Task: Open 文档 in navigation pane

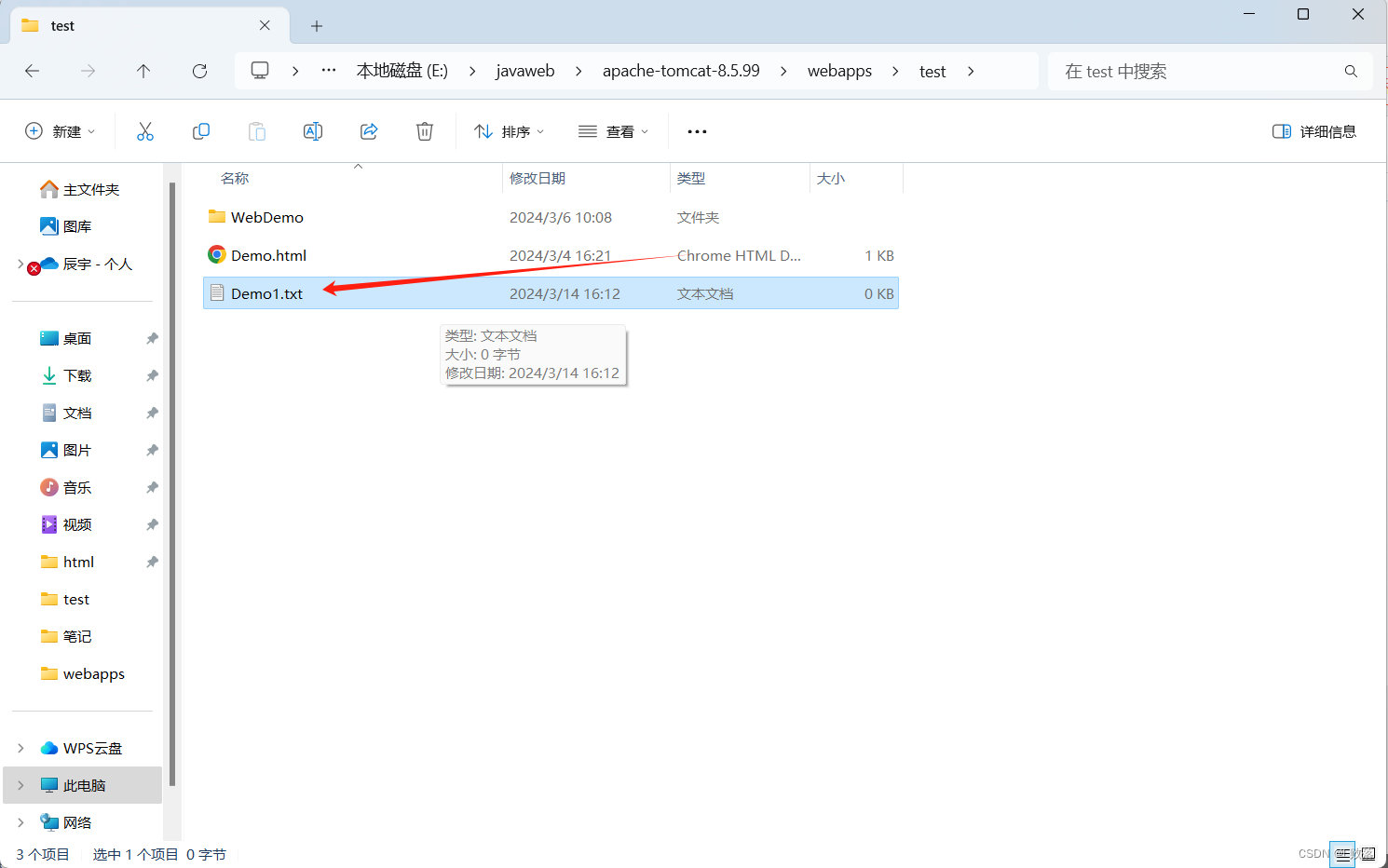Action: (77, 413)
